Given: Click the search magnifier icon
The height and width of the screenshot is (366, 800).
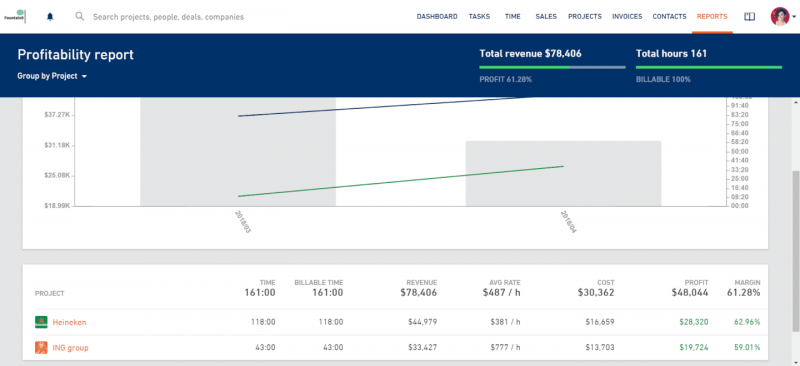Looking at the screenshot, I should coord(80,16).
